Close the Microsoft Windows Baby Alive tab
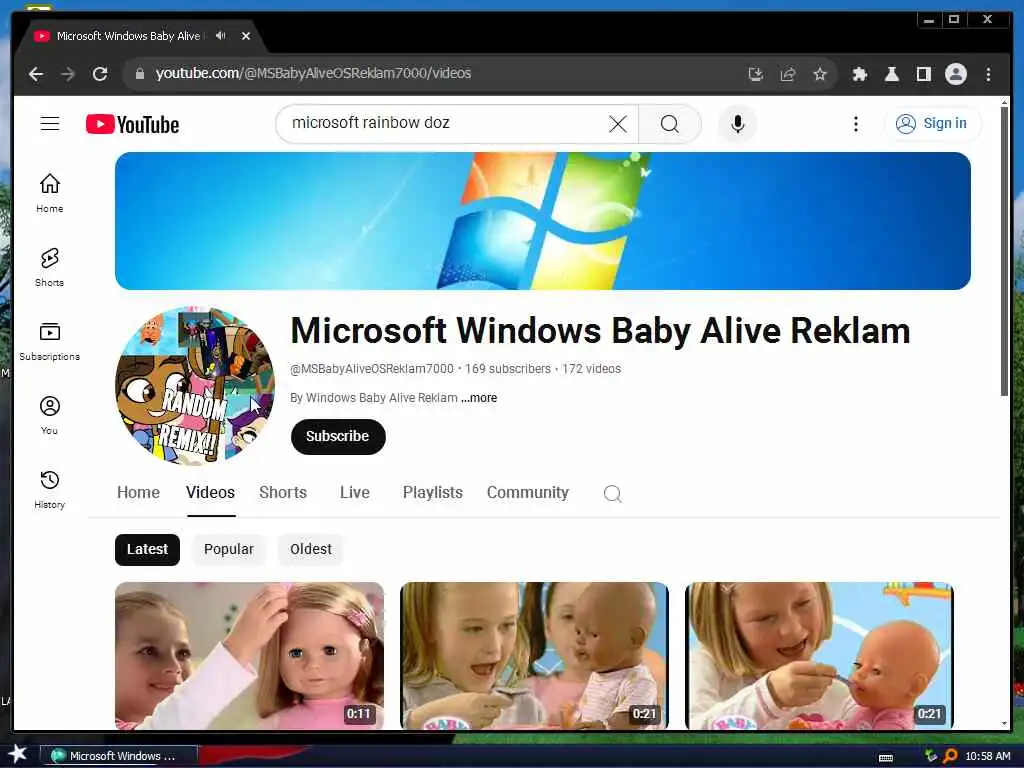Viewport: 1024px width, 768px height. (x=246, y=36)
